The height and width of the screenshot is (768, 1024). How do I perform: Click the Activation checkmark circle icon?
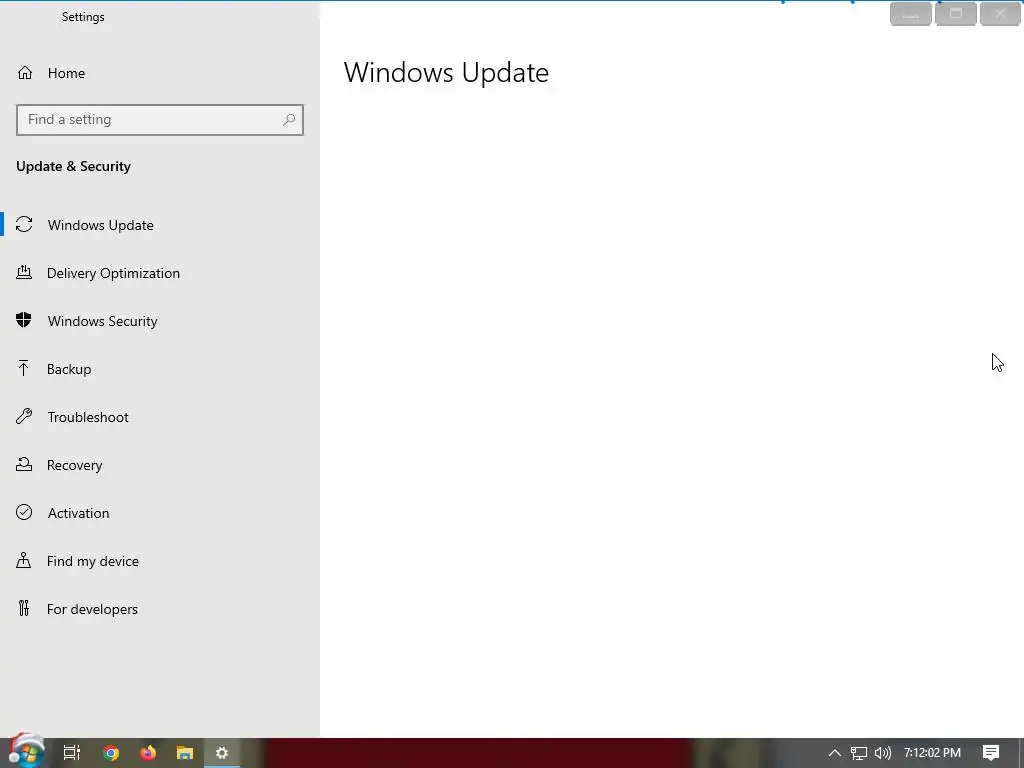coord(24,512)
